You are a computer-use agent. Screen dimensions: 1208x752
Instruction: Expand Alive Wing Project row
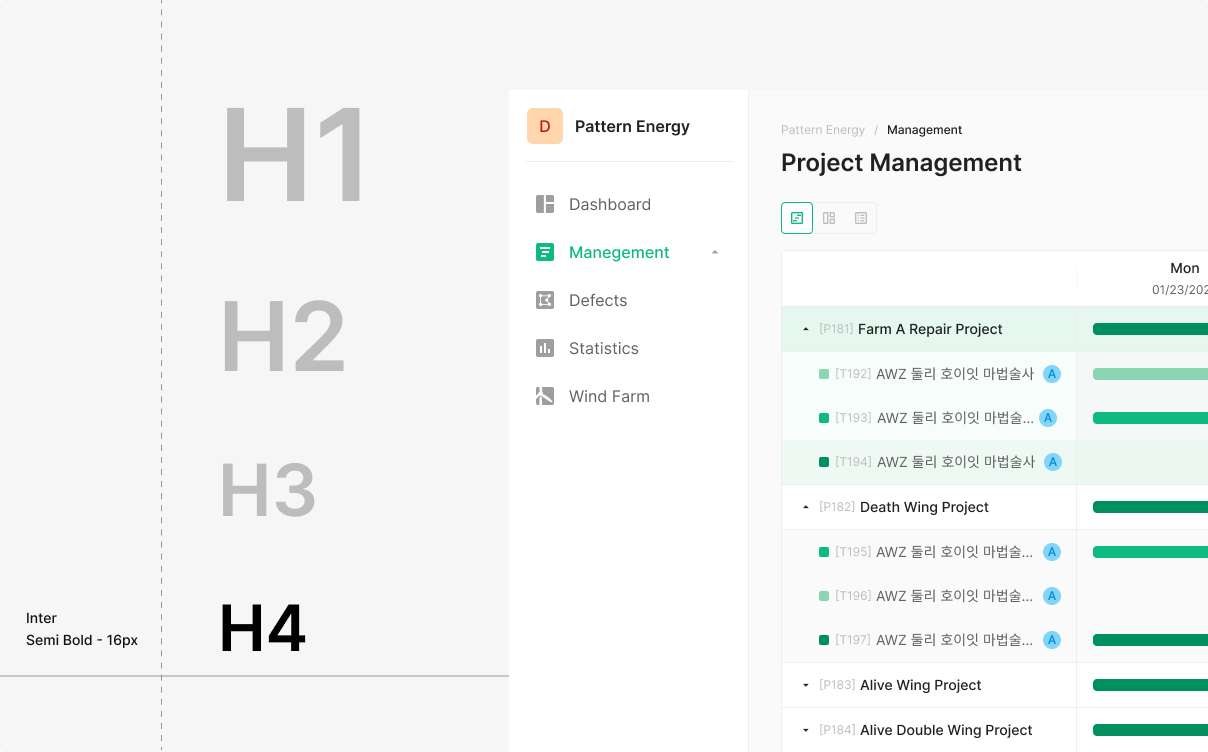click(806, 685)
